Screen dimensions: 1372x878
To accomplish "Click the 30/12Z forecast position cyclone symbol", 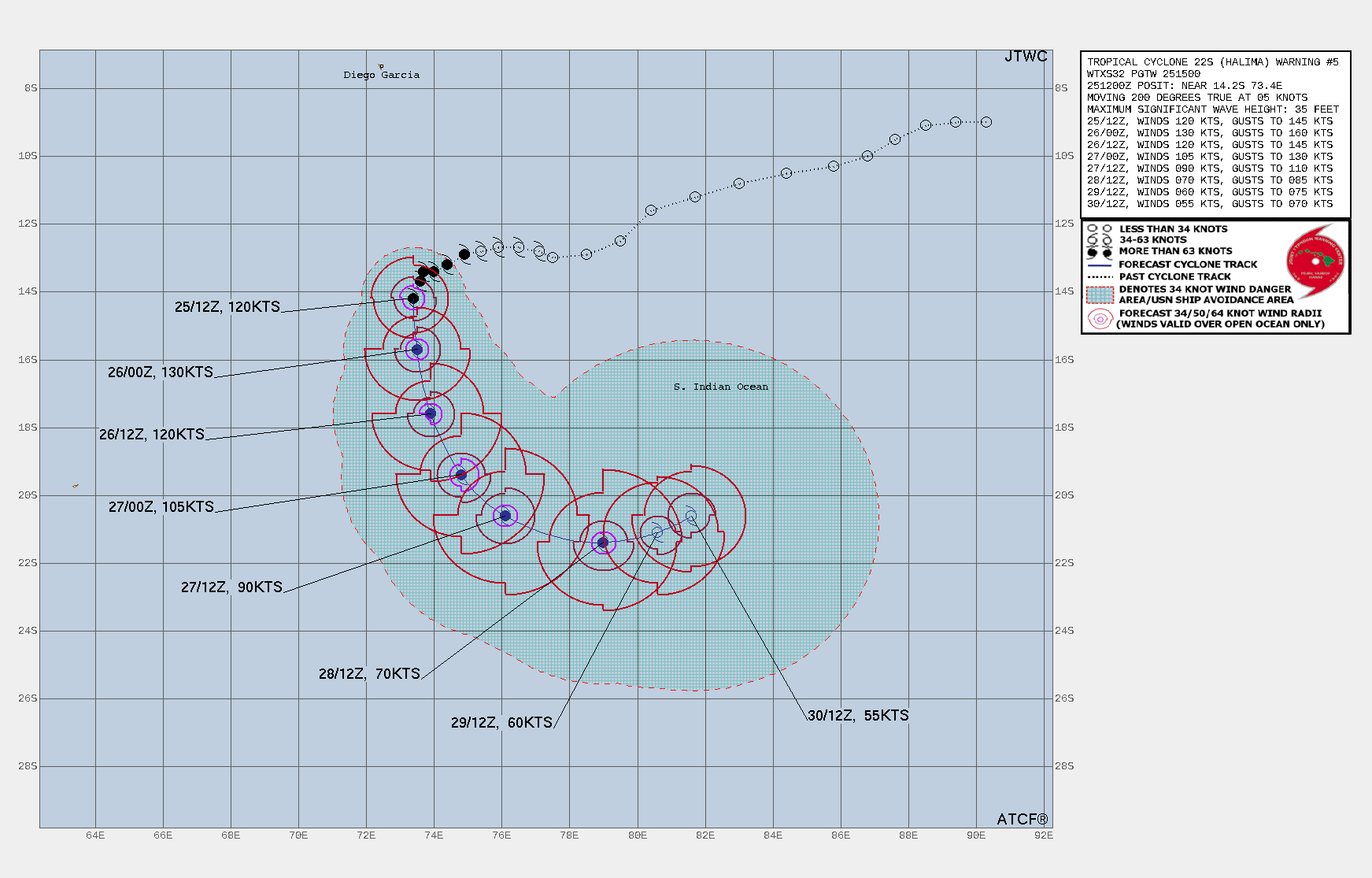I will click(691, 517).
